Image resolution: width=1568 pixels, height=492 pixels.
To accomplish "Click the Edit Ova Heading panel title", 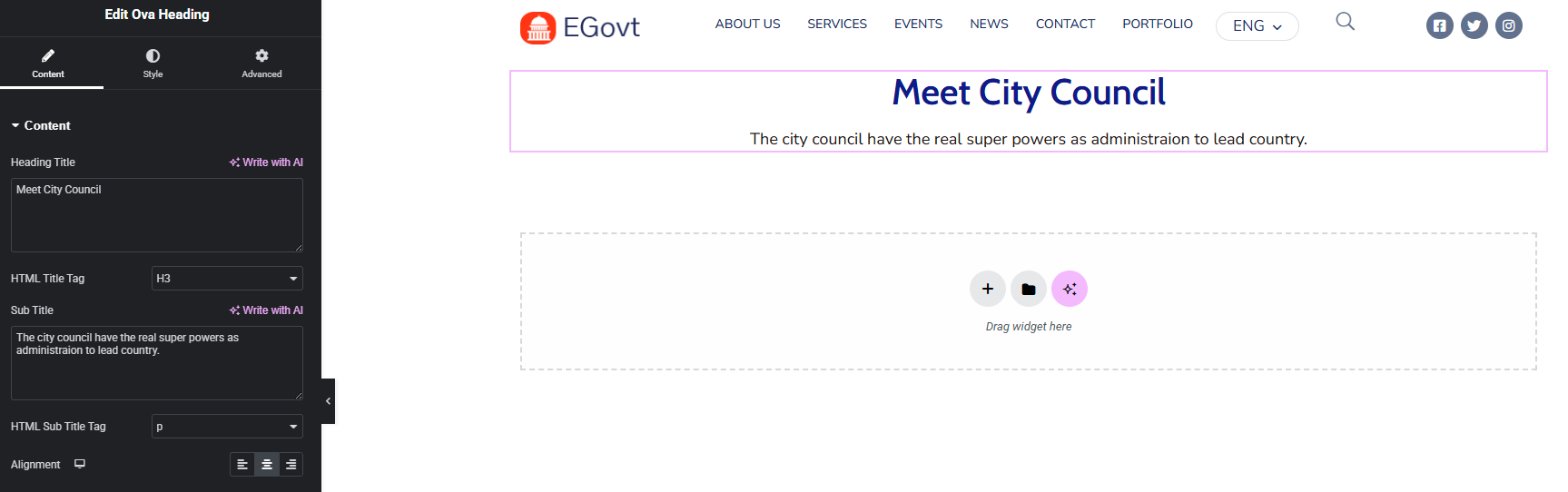I will (157, 15).
